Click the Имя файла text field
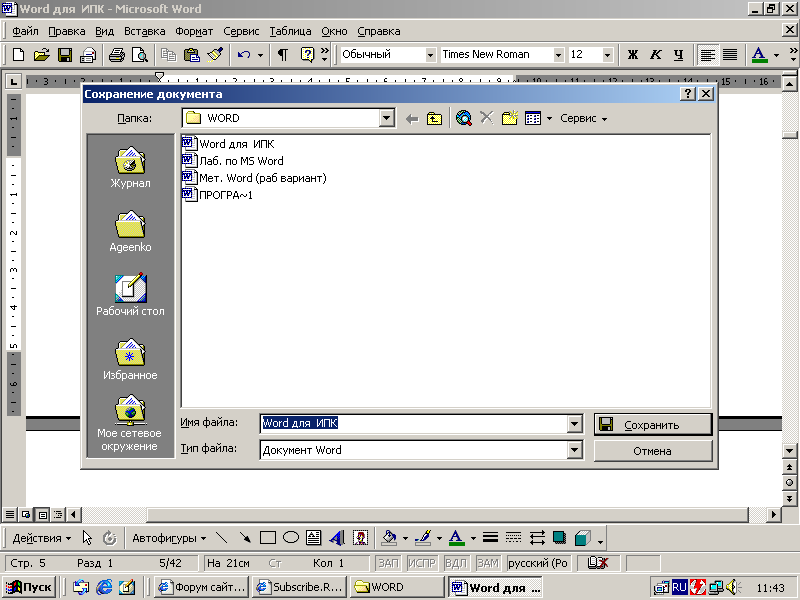This screenshot has width=800, height=600. (414, 423)
